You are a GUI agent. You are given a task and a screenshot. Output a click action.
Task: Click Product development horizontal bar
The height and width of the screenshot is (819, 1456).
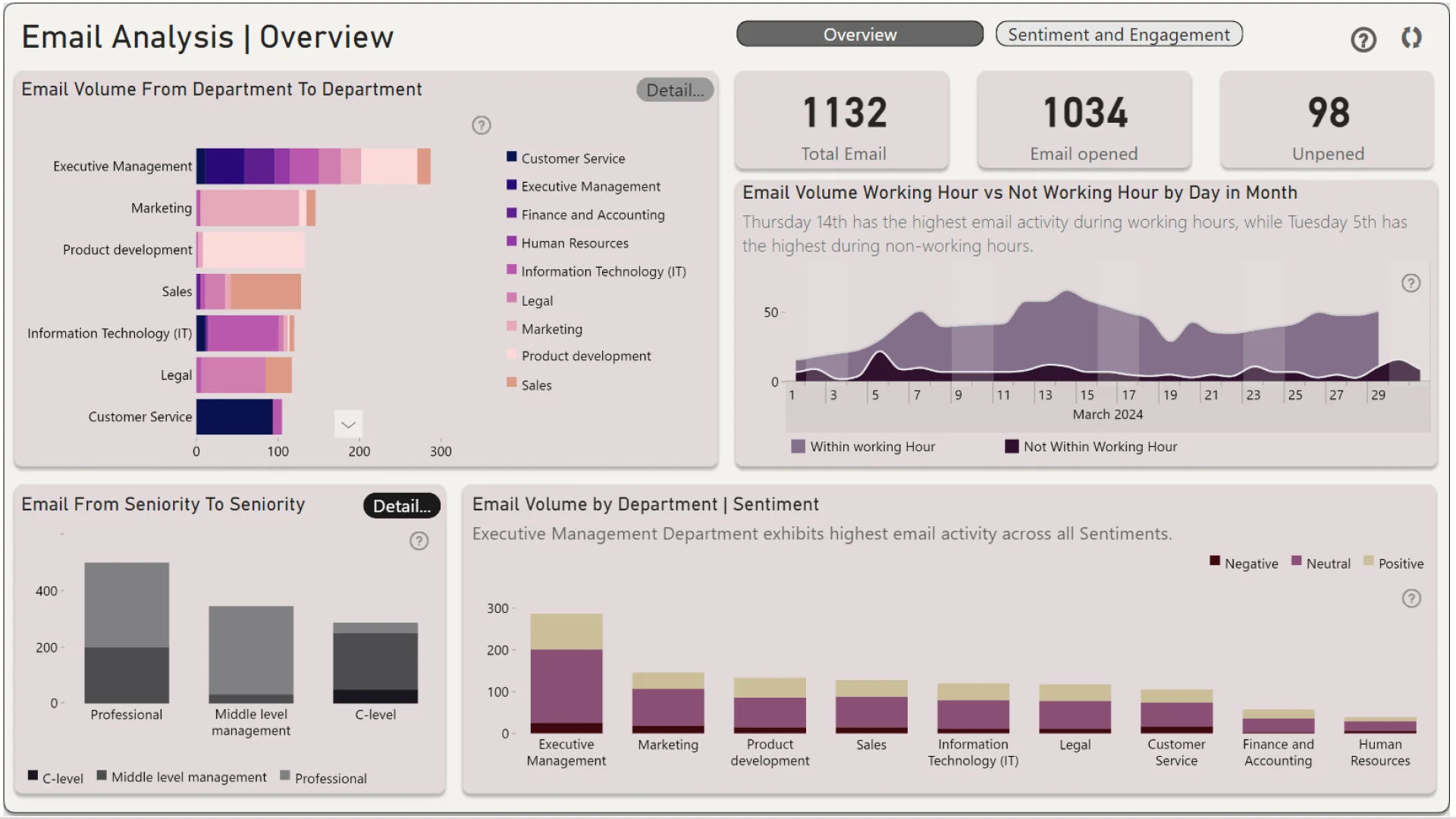tap(251, 249)
